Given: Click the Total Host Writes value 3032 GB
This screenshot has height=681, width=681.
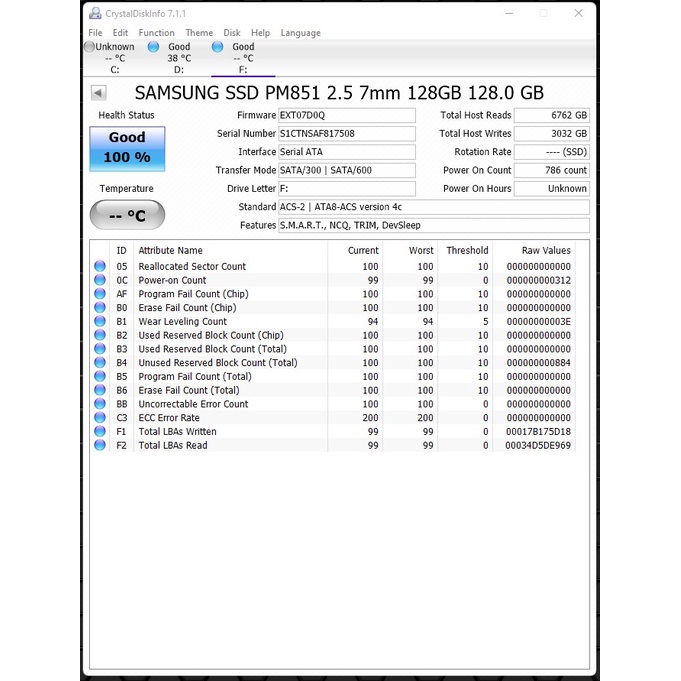Looking at the screenshot, I should point(552,133).
